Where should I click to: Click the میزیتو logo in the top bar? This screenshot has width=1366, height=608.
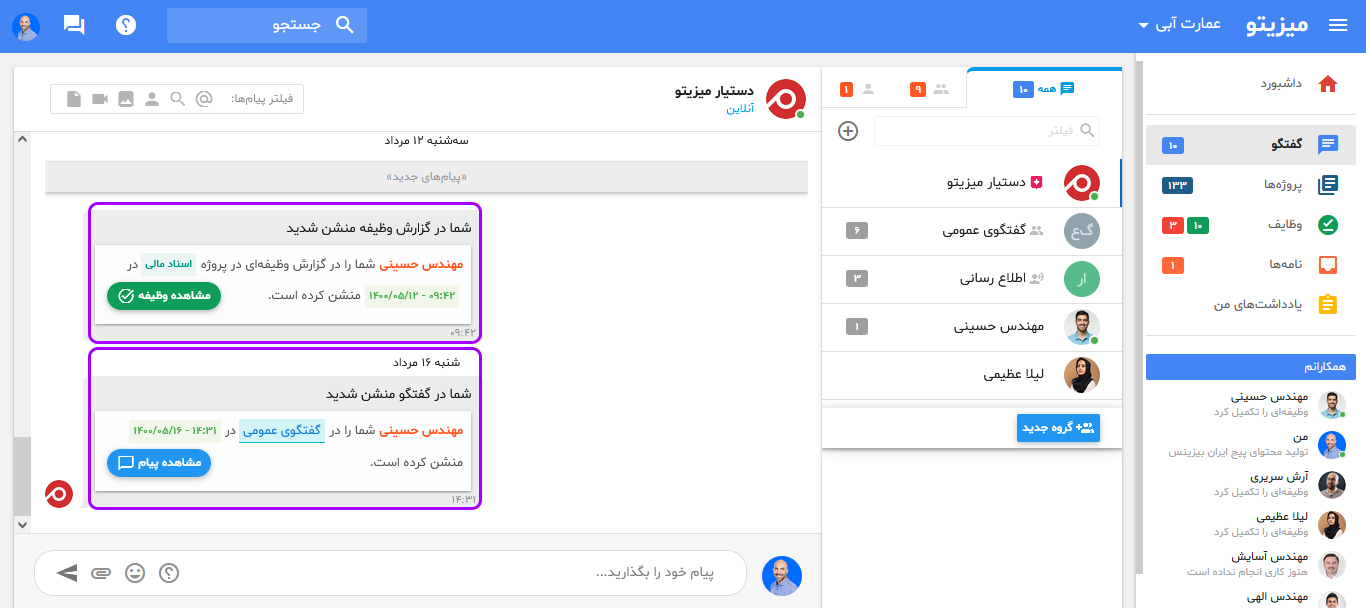pyautogui.click(x=1277, y=26)
